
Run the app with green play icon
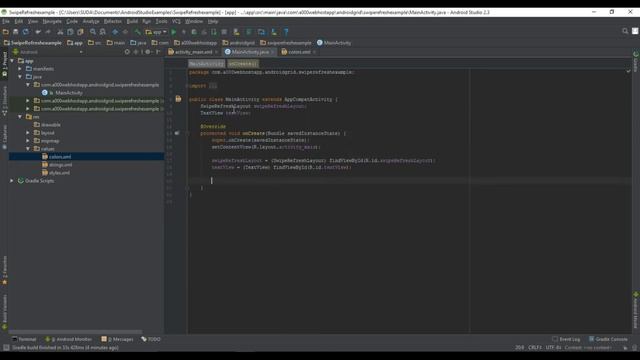pyautogui.click(x=174, y=32)
